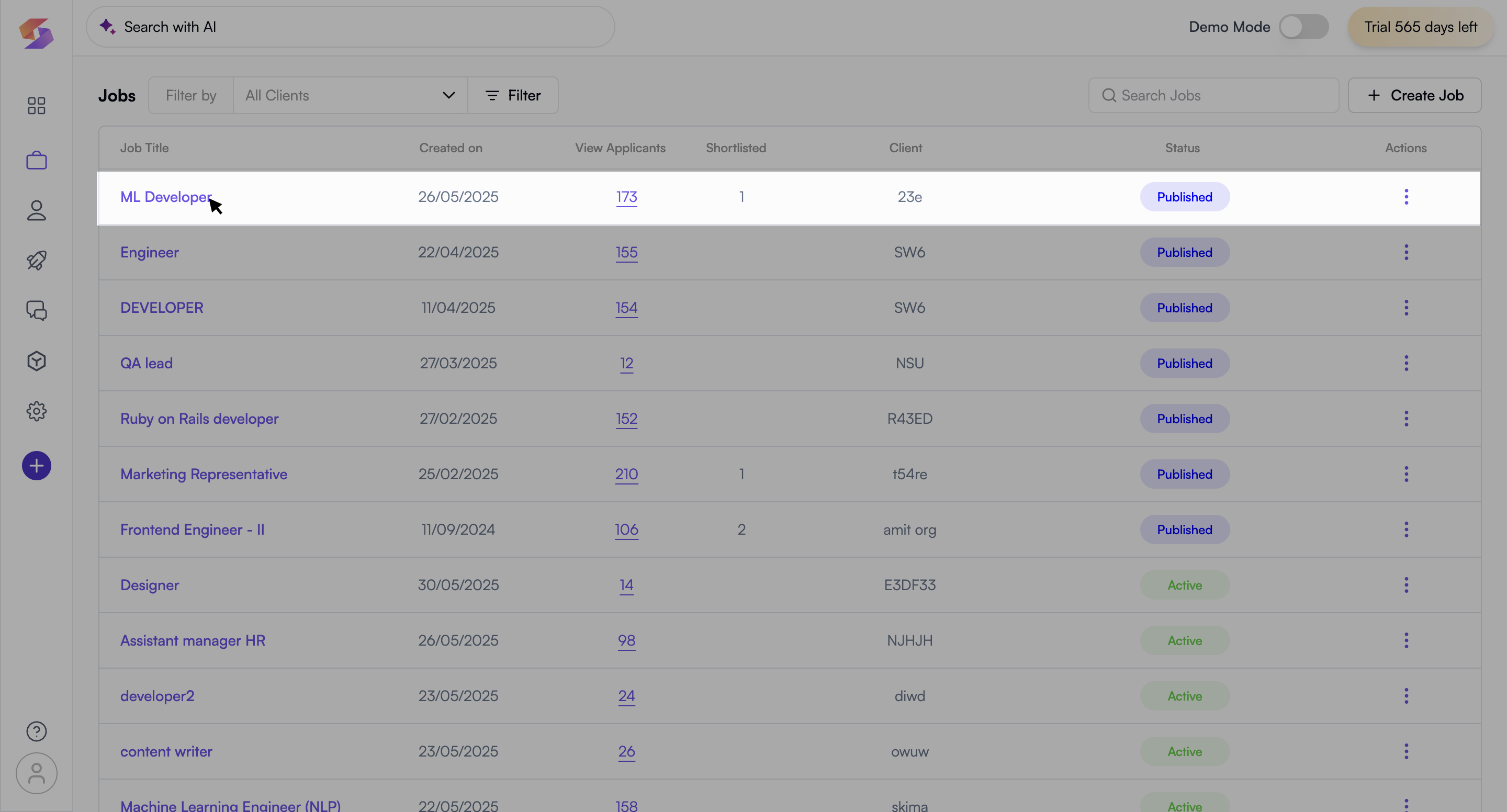This screenshot has height=812, width=1507.
Task: Open actions menu for ML Developer row
Action: 1406,197
